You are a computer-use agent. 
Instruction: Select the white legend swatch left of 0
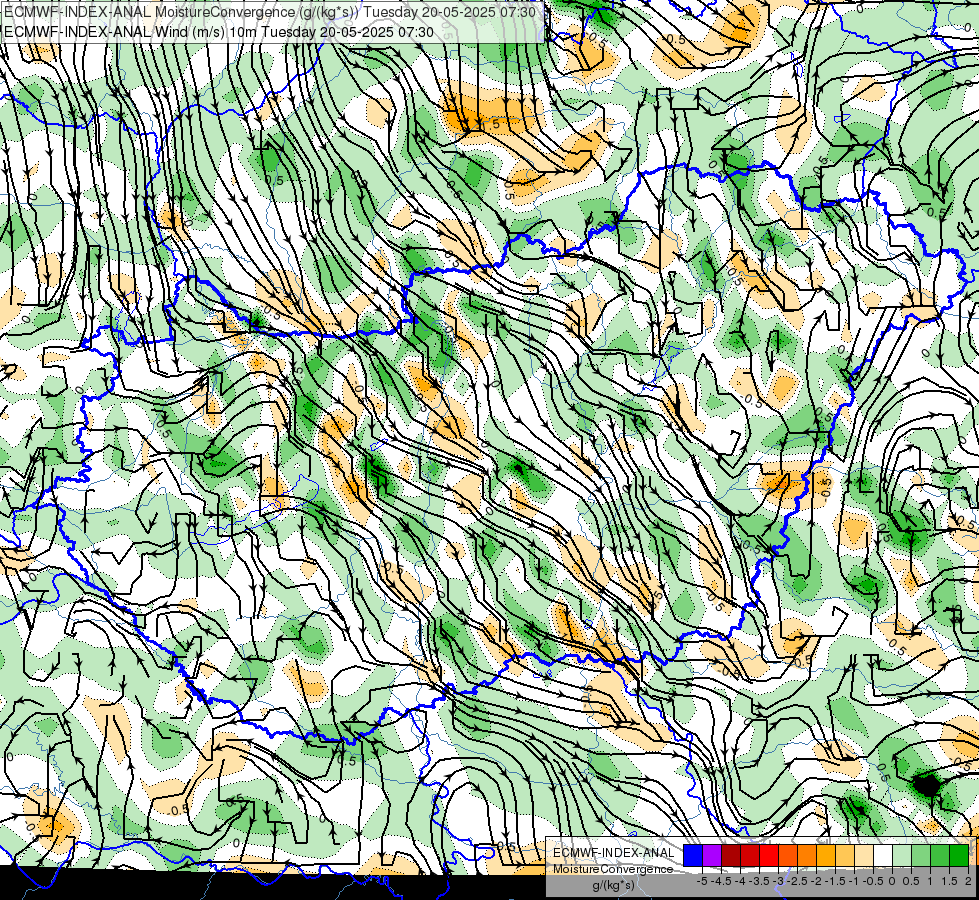[x=883, y=855]
